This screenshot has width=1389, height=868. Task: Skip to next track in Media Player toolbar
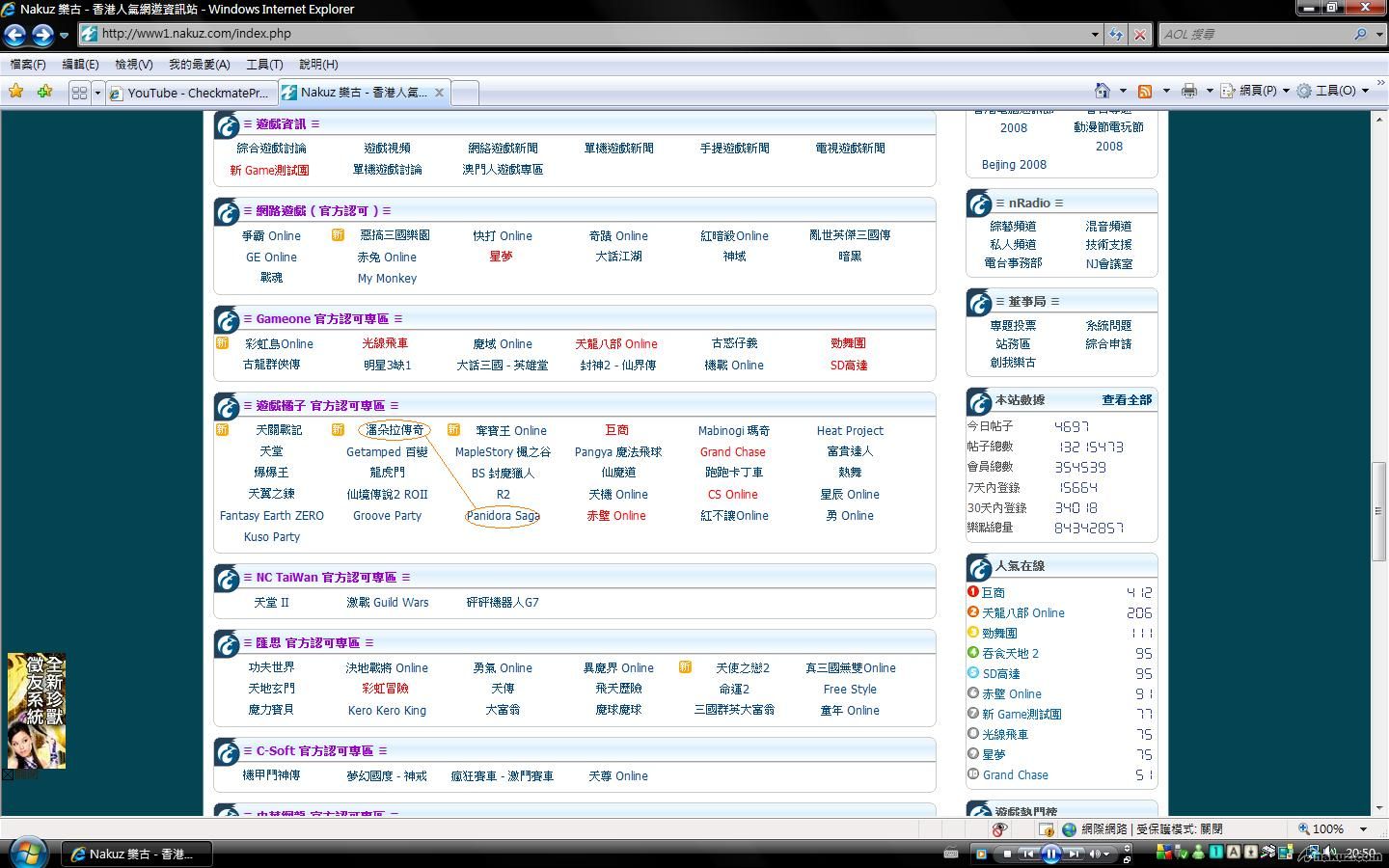coord(1074,854)
